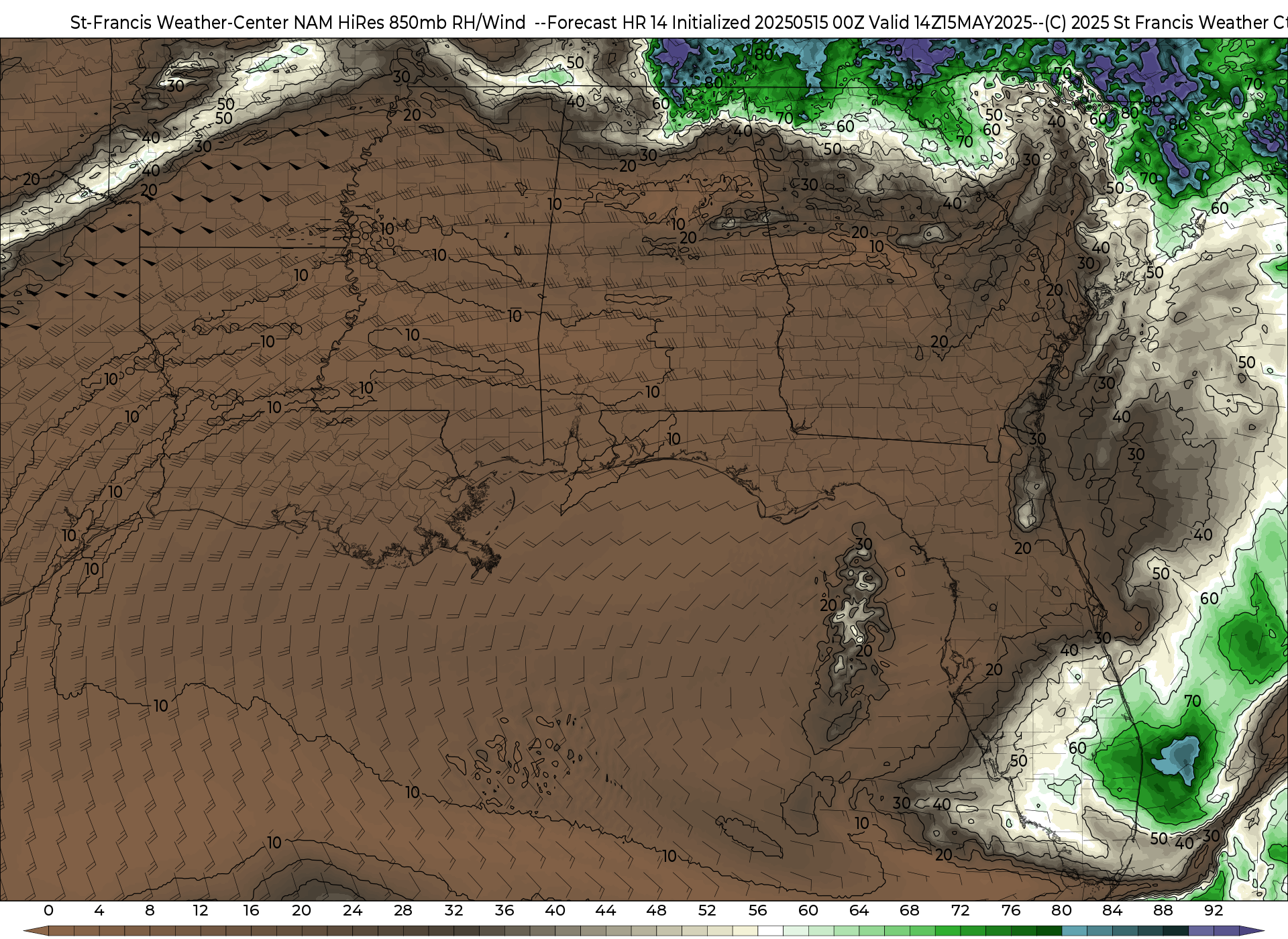Click the colorbar tick label '28'
Viewport: 1288px width, 939px height.
point(403,910)
